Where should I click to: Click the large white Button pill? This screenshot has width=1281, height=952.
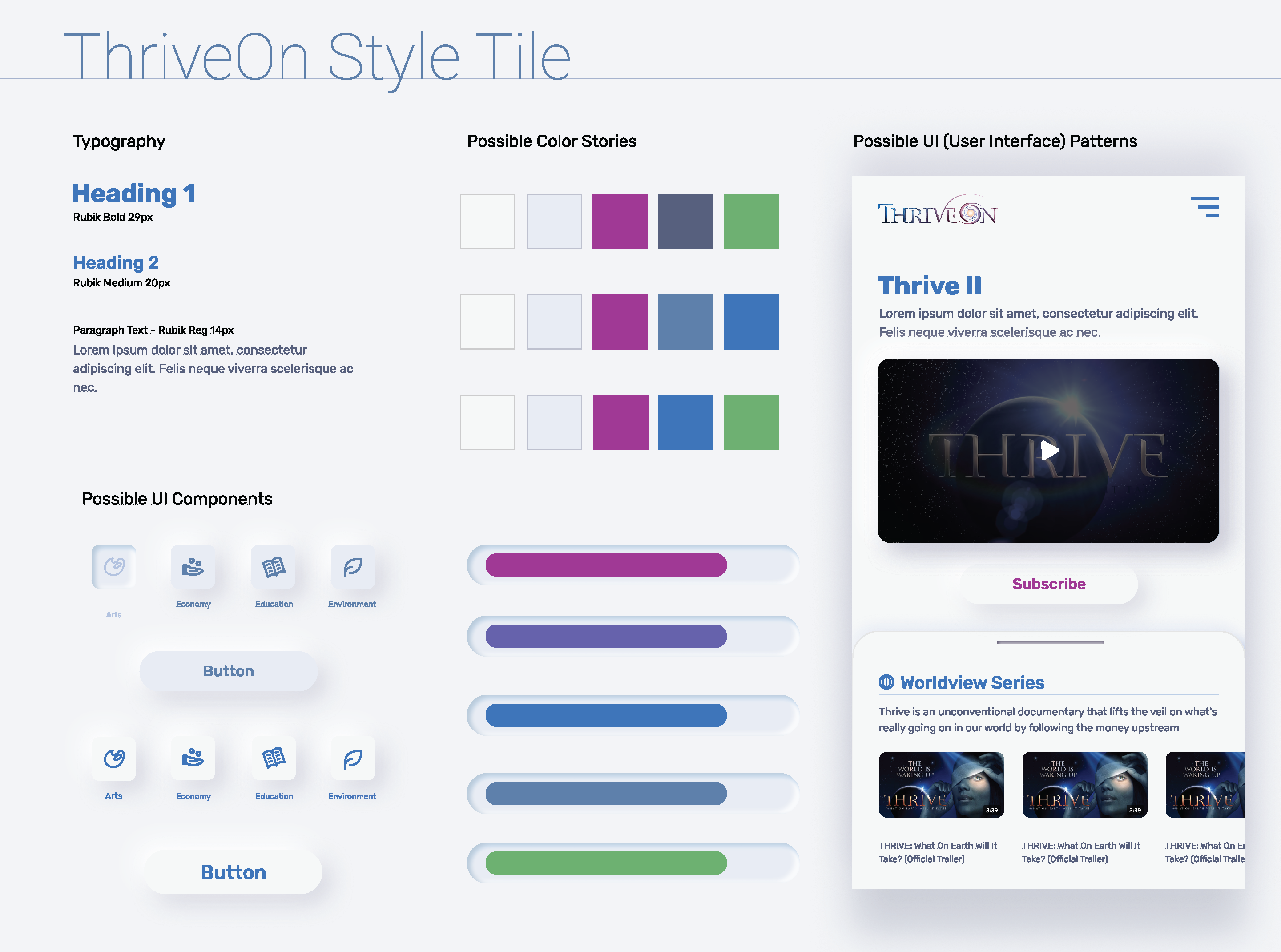point(233,872)
